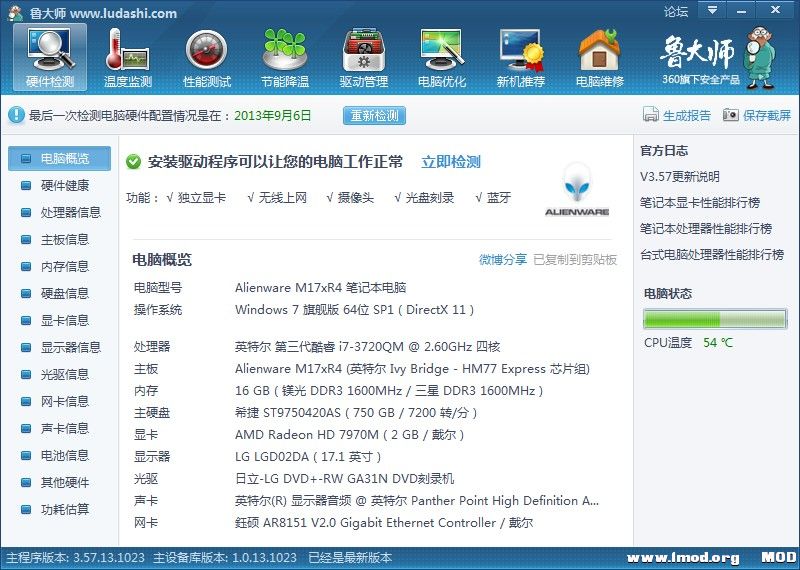800x570 pixels.
Task: Click the 主程序版本 status bar entry
Action: point(75,558)
